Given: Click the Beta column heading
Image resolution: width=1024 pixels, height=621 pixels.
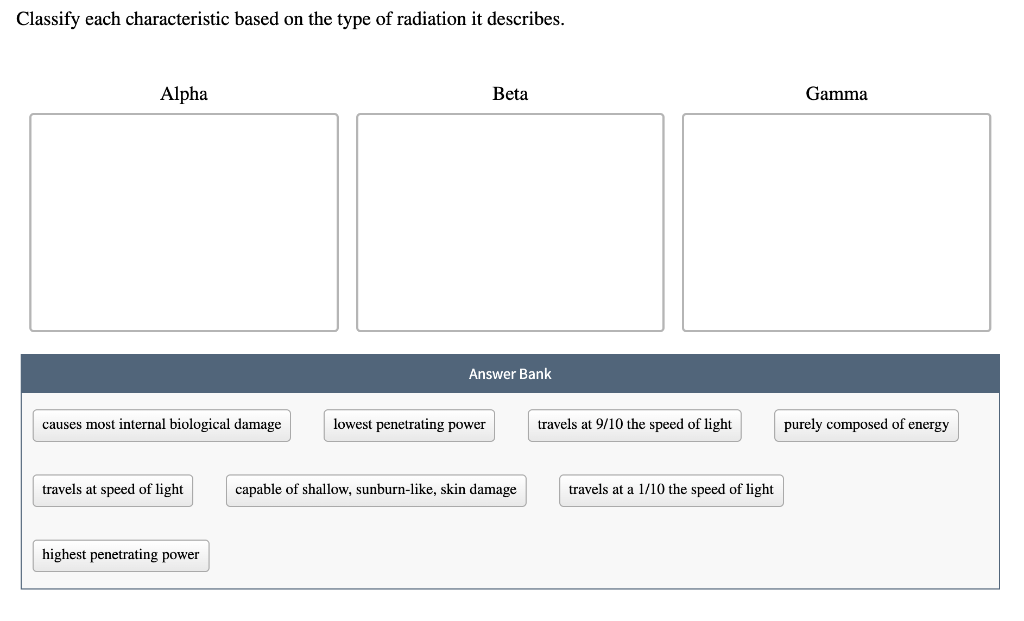Looking at the screenshot, I should [510, 94].
